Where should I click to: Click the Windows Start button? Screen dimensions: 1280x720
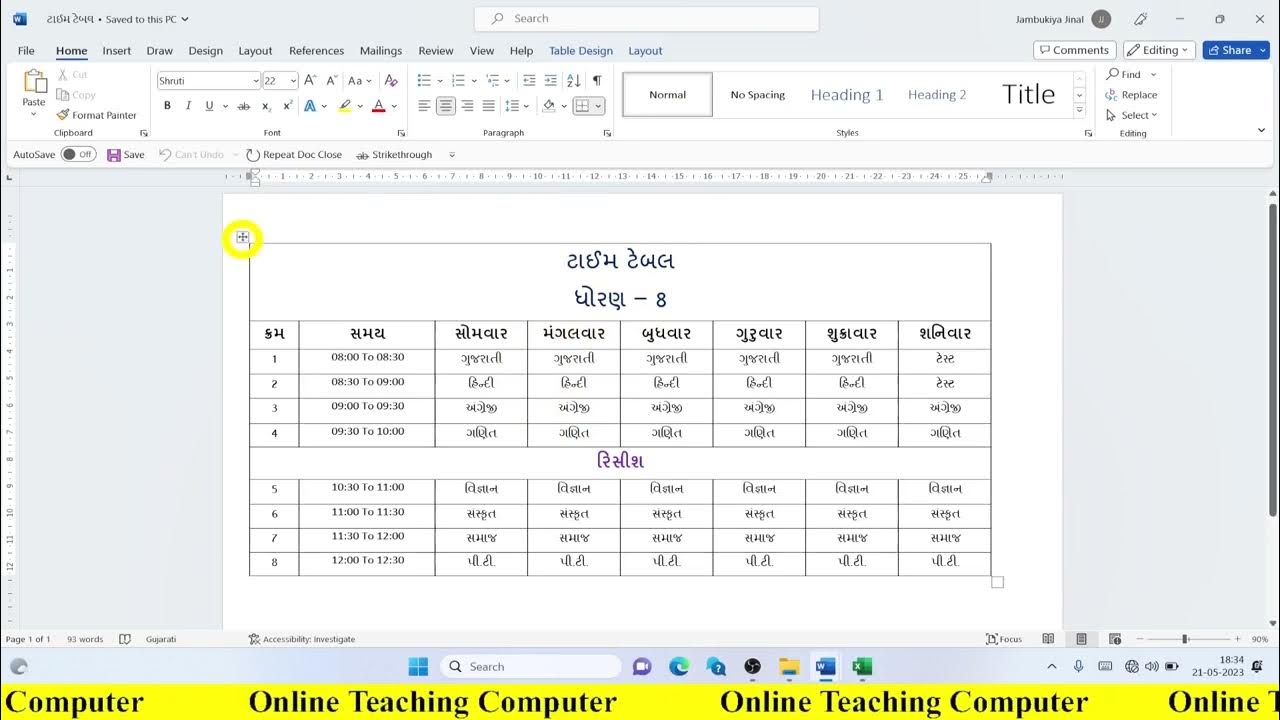[418, 666]
